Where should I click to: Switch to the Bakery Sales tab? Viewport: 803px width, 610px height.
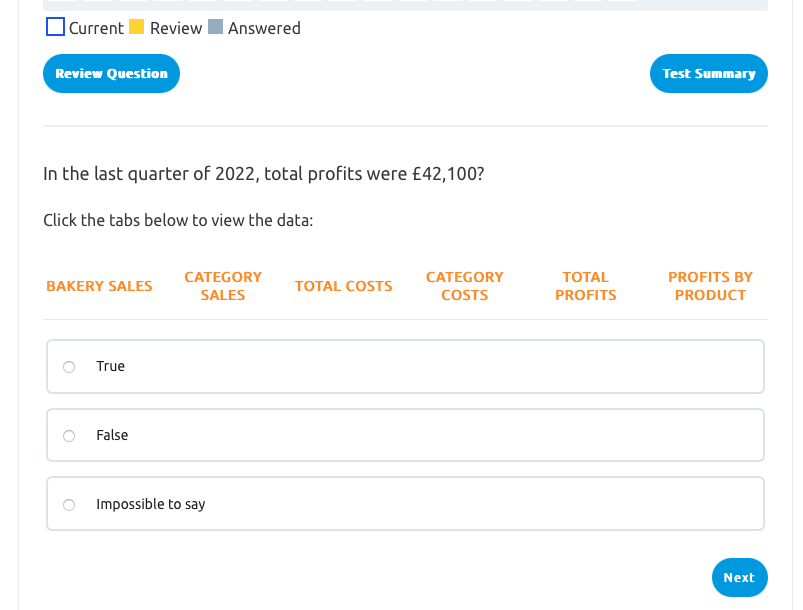(99, 286)
